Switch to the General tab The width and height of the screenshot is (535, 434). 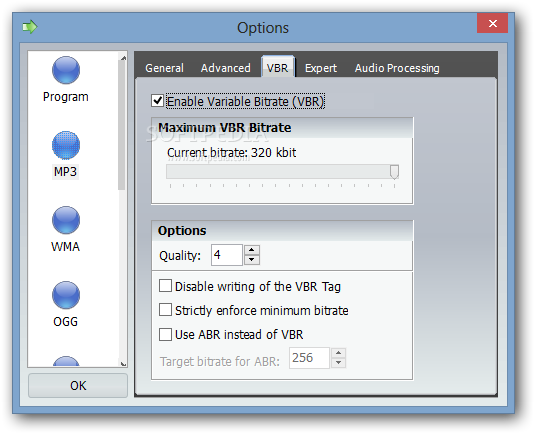[x=164, y=68]
